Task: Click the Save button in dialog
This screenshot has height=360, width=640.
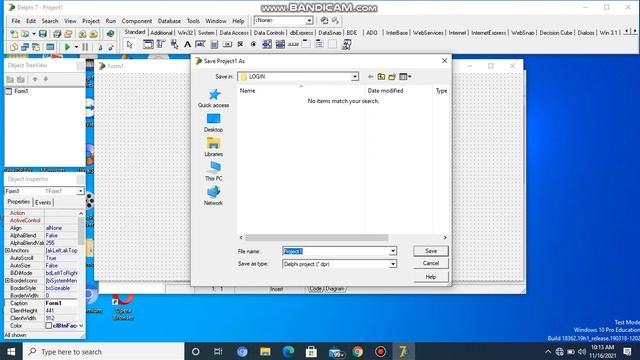Action: pyautogui.click(x=431, y=251)
